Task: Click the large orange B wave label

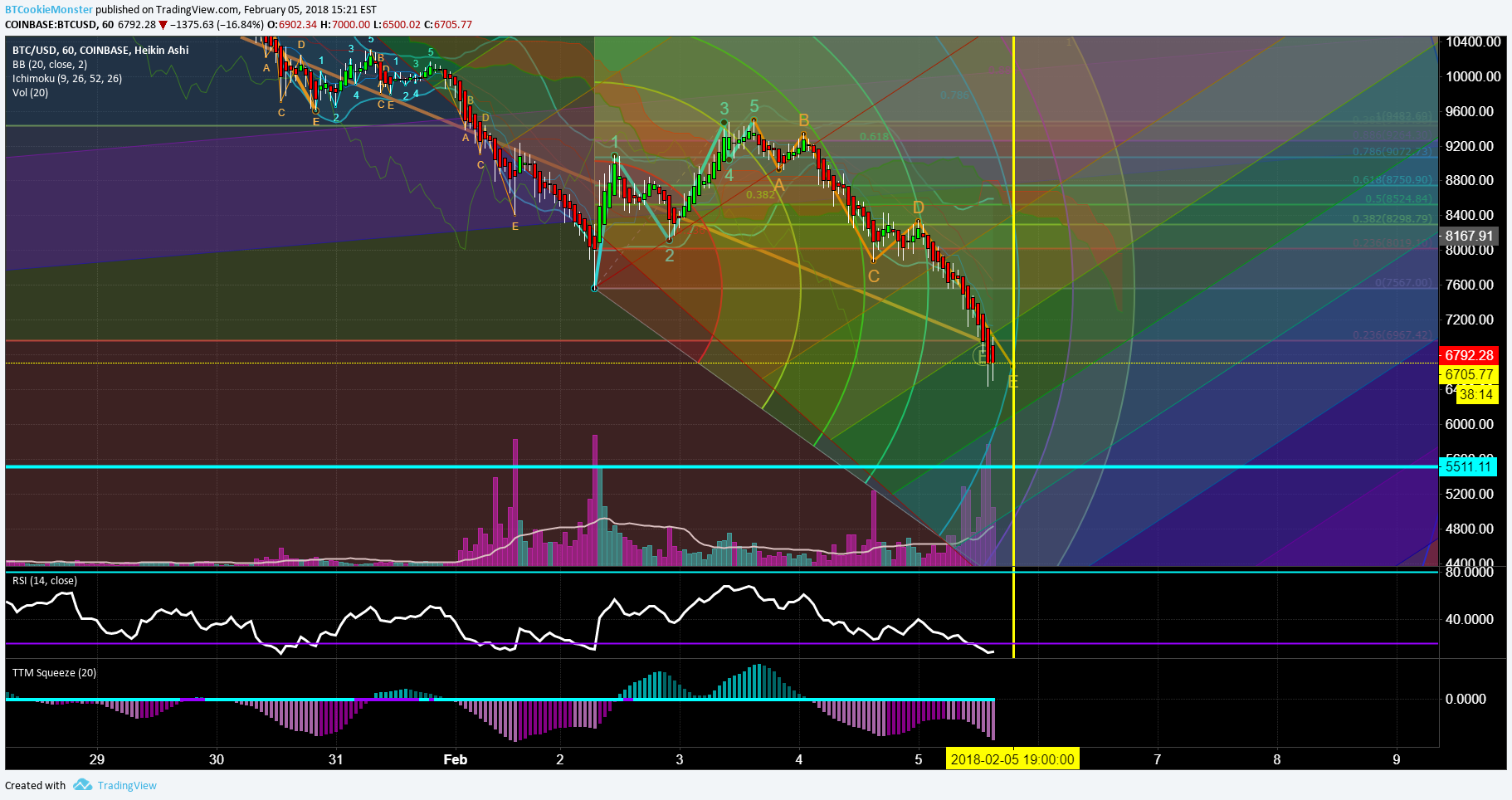Action: 803,120
